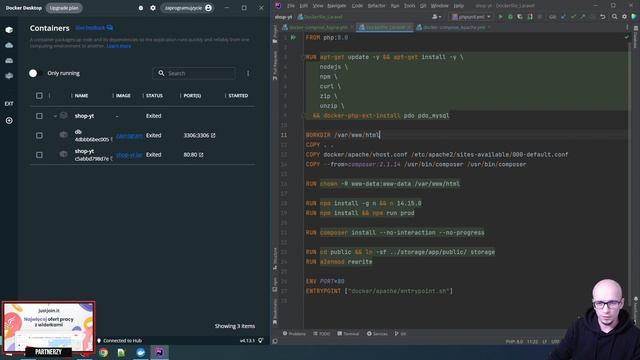The image size is (640, 360).
Task: Sort containers by NAME column
Action: pyautogui.click(x=81, y=96)
